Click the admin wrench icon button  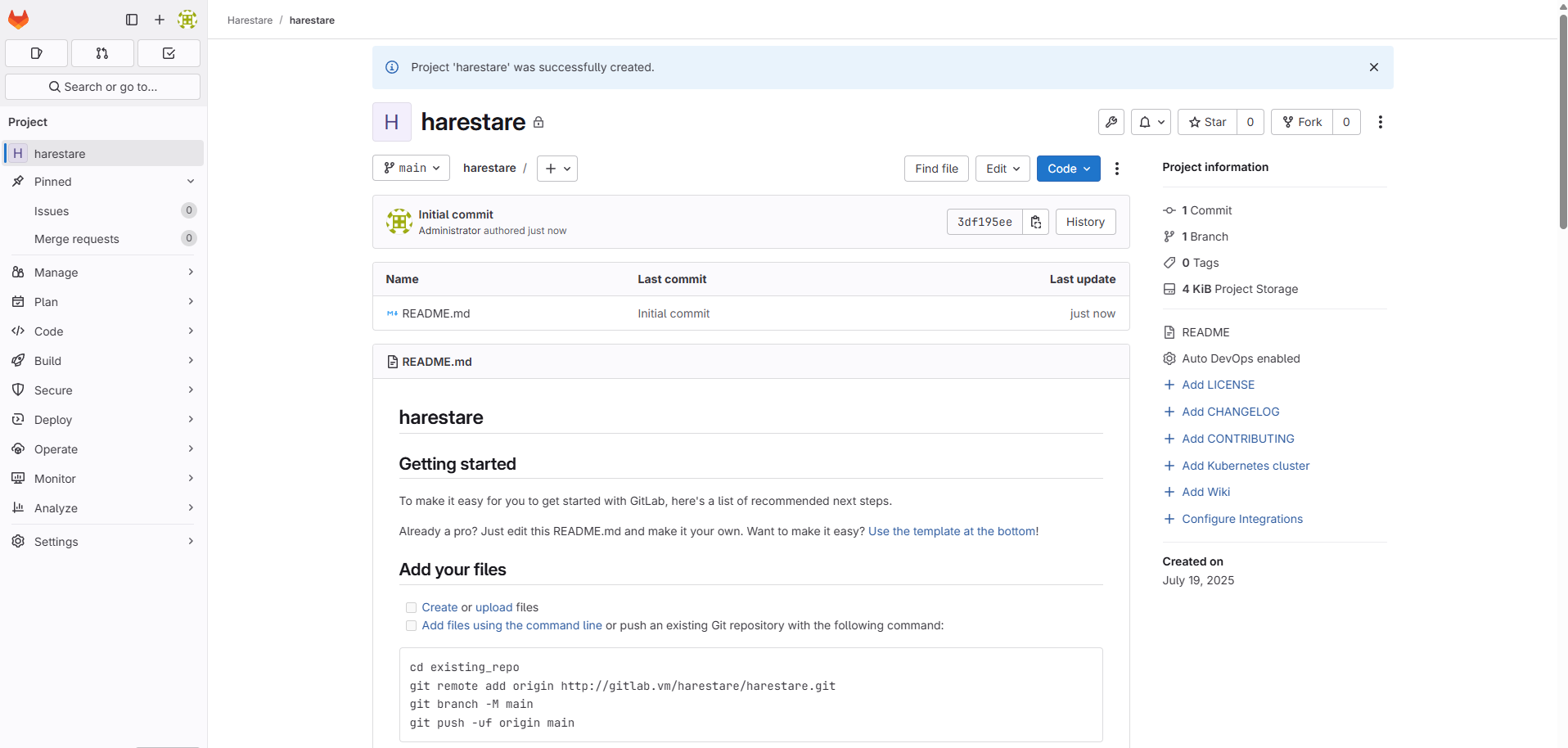click(x=1111, y=122)
